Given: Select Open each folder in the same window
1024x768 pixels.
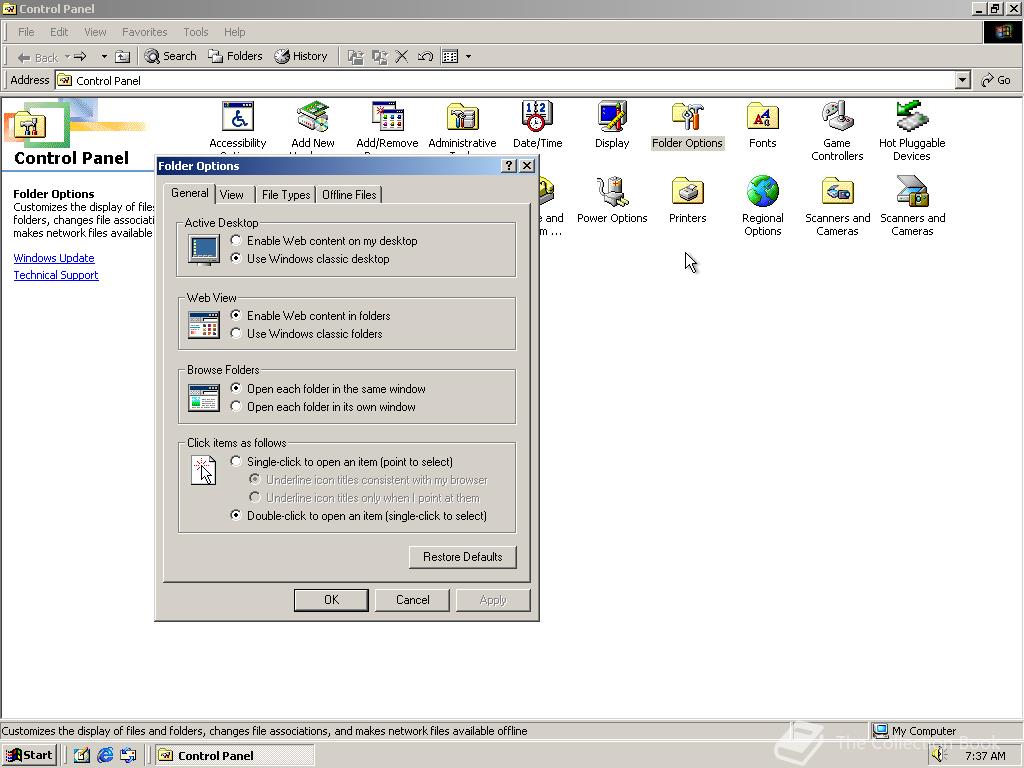Looking at the screenshot, I should [328, 389].
